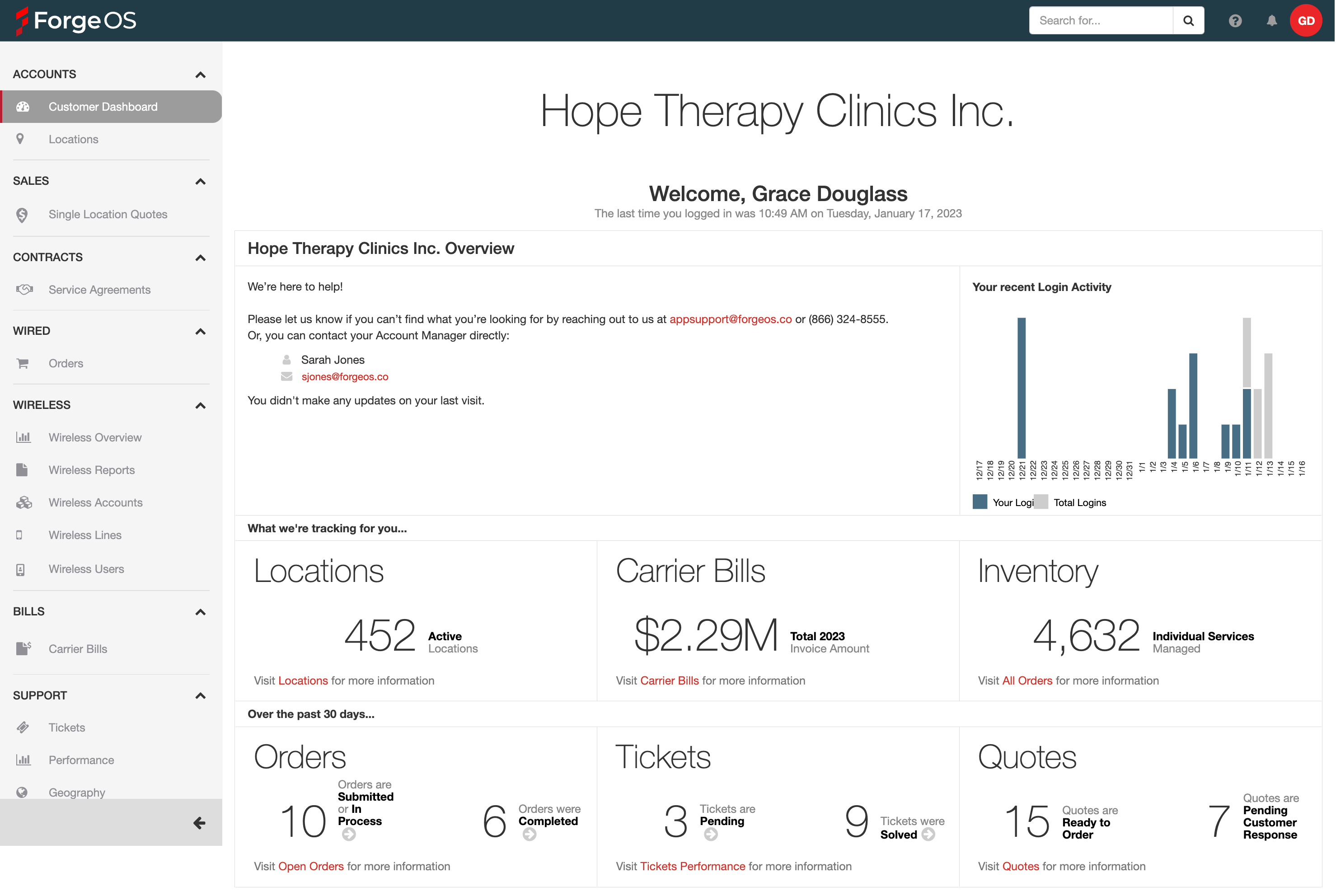Collapse the sidebar with the back arrow

coord(199,823)
